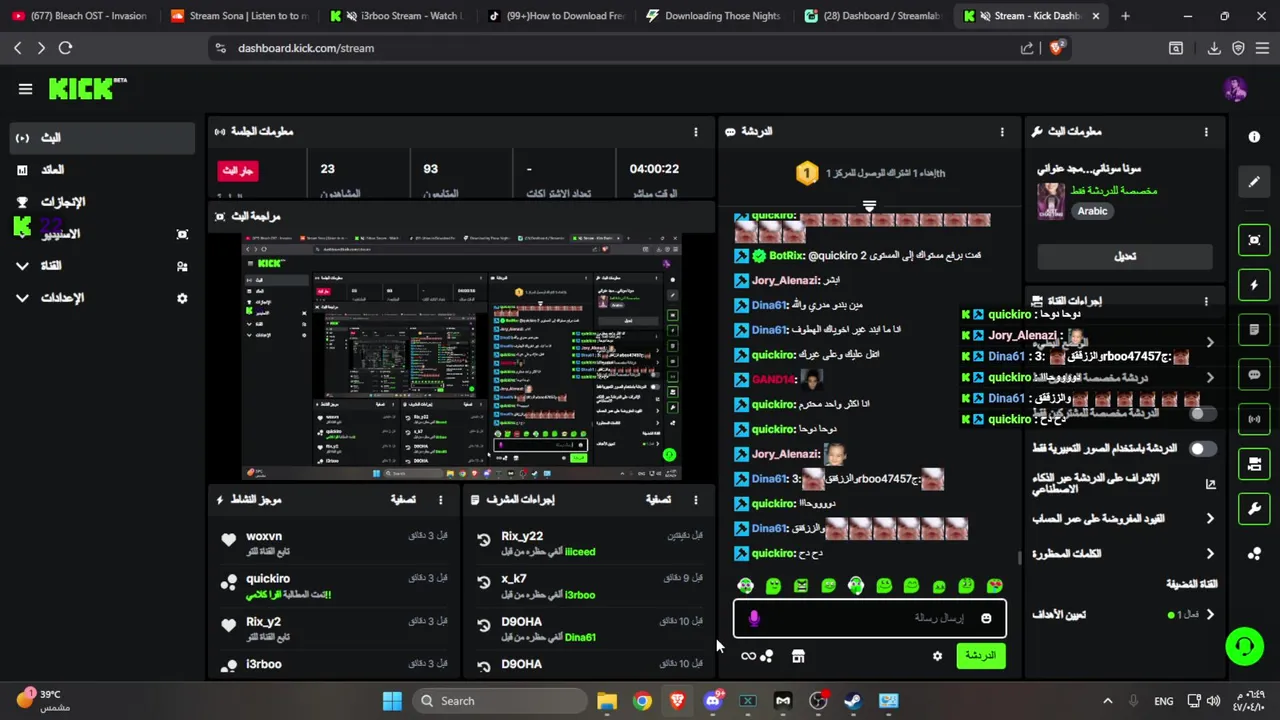Open the three-dot menu of معلومات الجلسة panel
This screenshot has width=1280, height=720.
pyautogui.click(x=696, y=132)
